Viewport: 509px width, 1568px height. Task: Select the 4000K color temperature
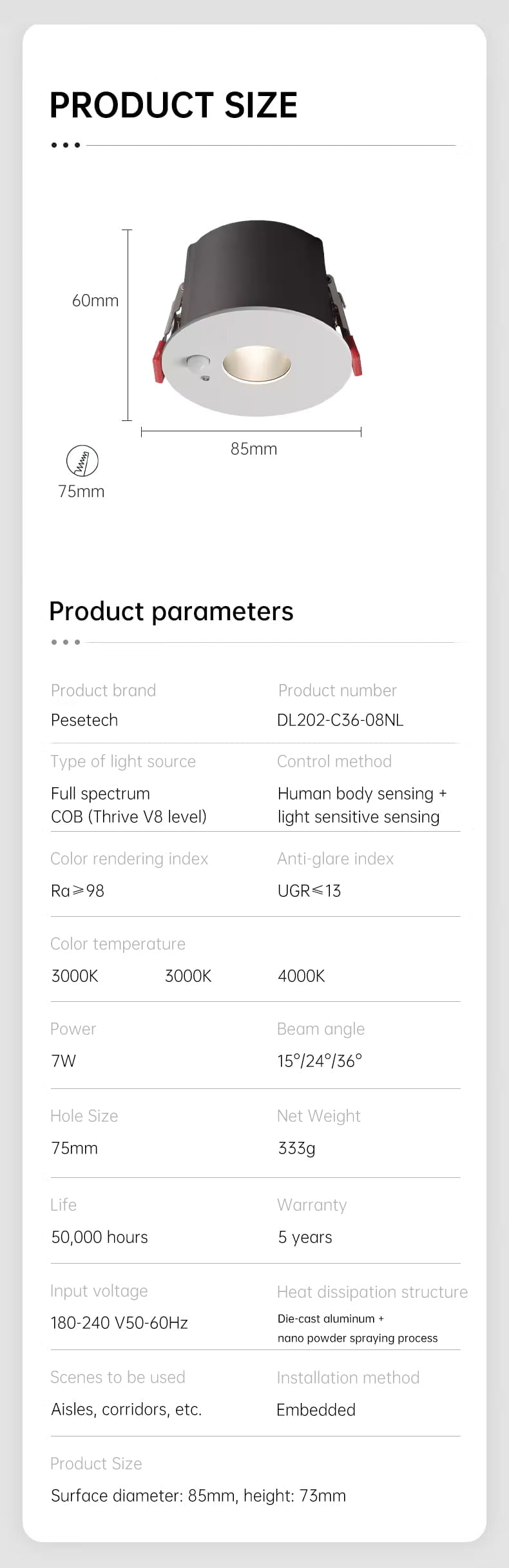pyautogui.click(x=302, y=976)
